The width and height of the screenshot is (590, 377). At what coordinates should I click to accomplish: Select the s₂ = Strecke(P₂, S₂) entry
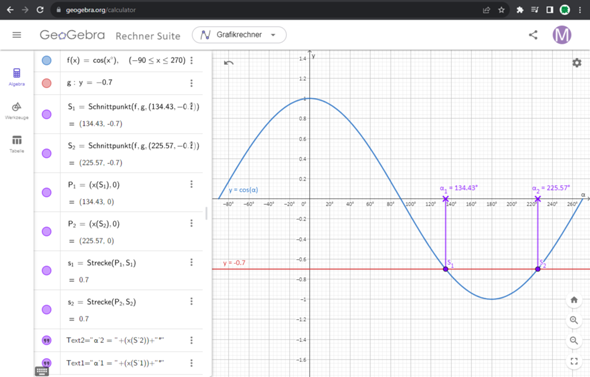[102, 302]
